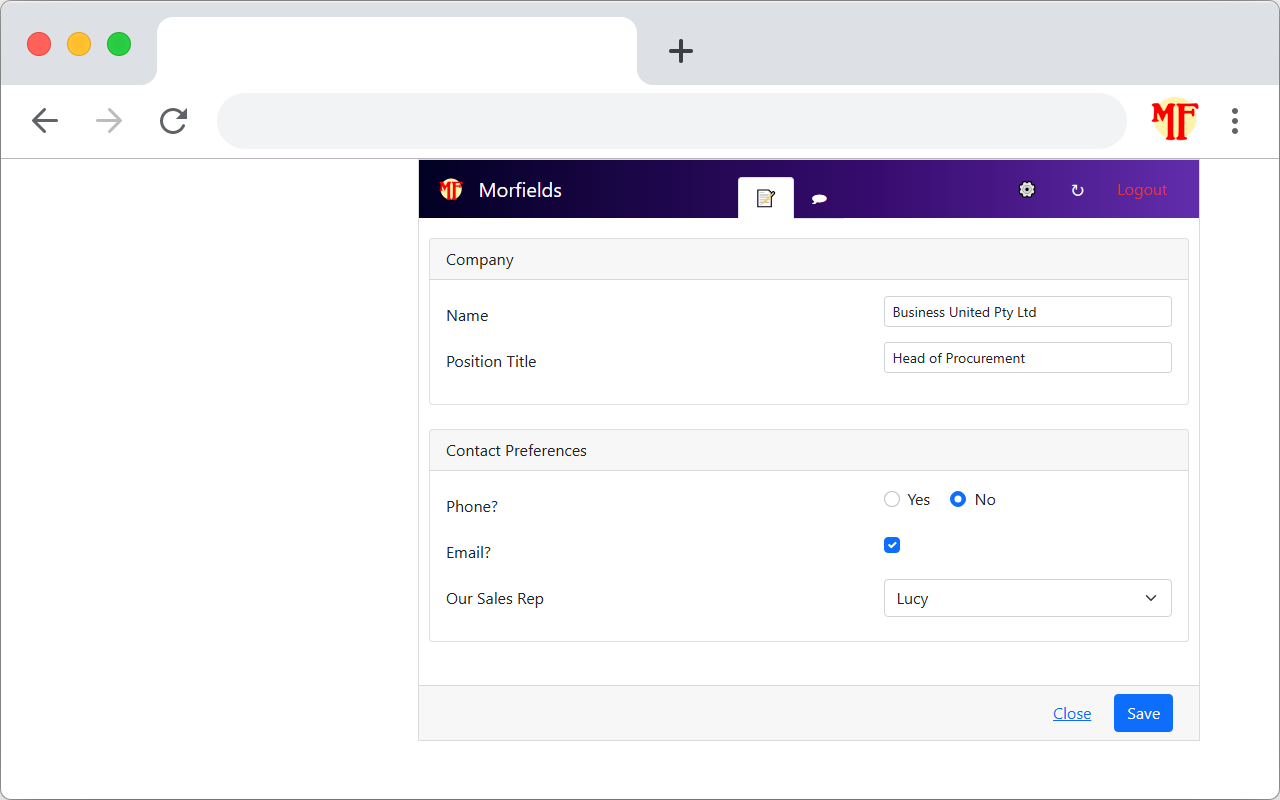This screenshot has height=800, width=1280.
Task: Expand the Our Sales Rep dropdown
Action: click(1027, 598)
